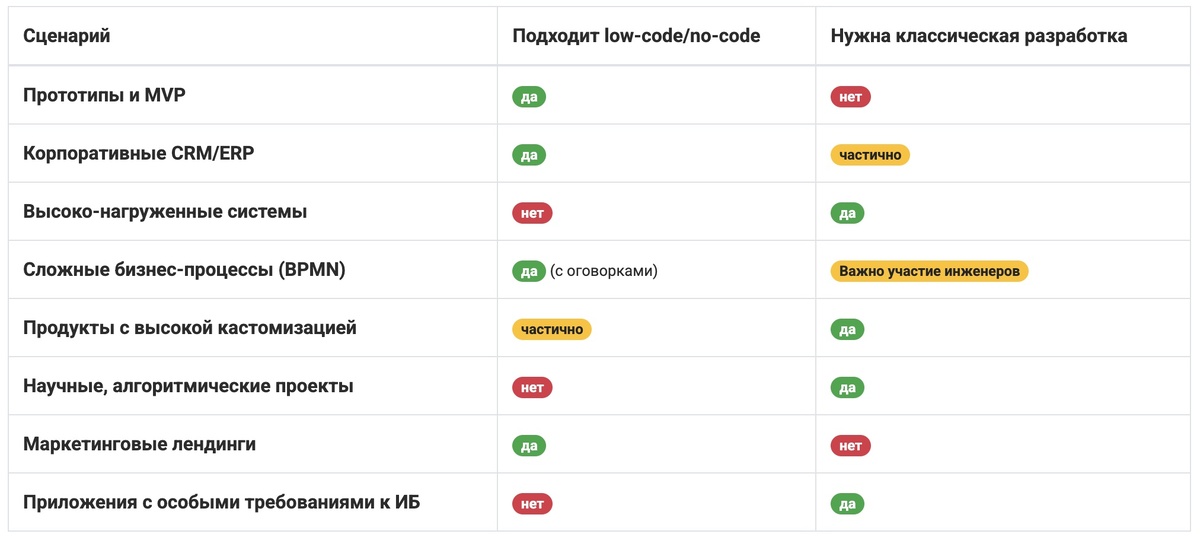Click red 'нет' badge in Прототипы и MVP row
The width and height of the screenshot is (1200, 537).
pos(850,97)
